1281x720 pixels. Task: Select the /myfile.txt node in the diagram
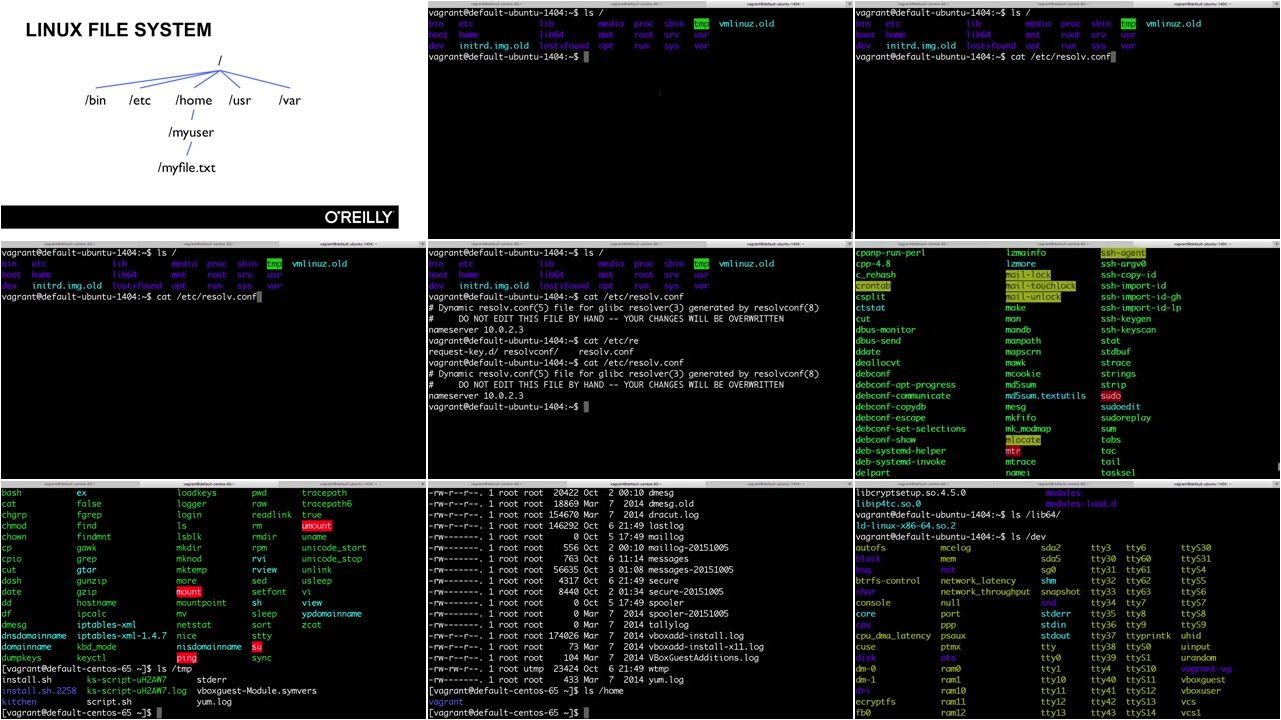pos(186,167)
